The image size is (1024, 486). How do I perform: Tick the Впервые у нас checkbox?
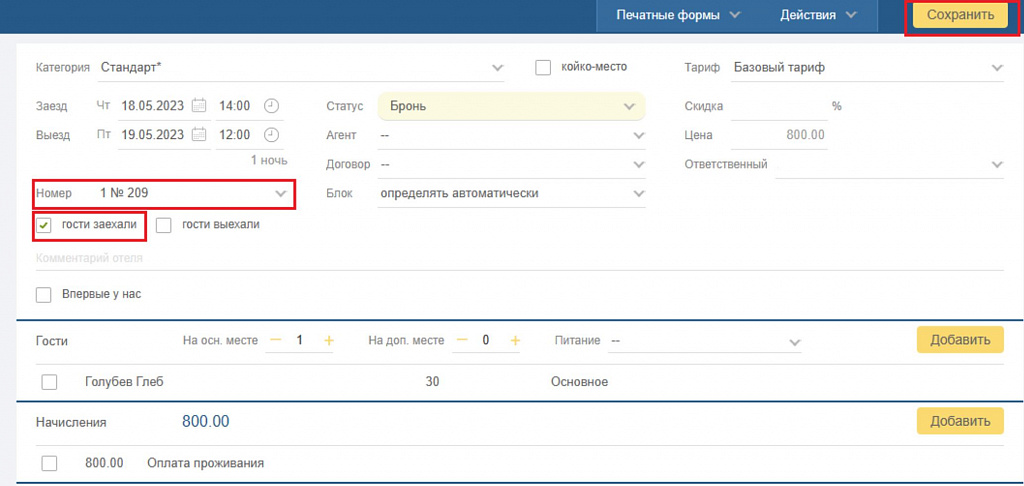click(x=44, y=295)
